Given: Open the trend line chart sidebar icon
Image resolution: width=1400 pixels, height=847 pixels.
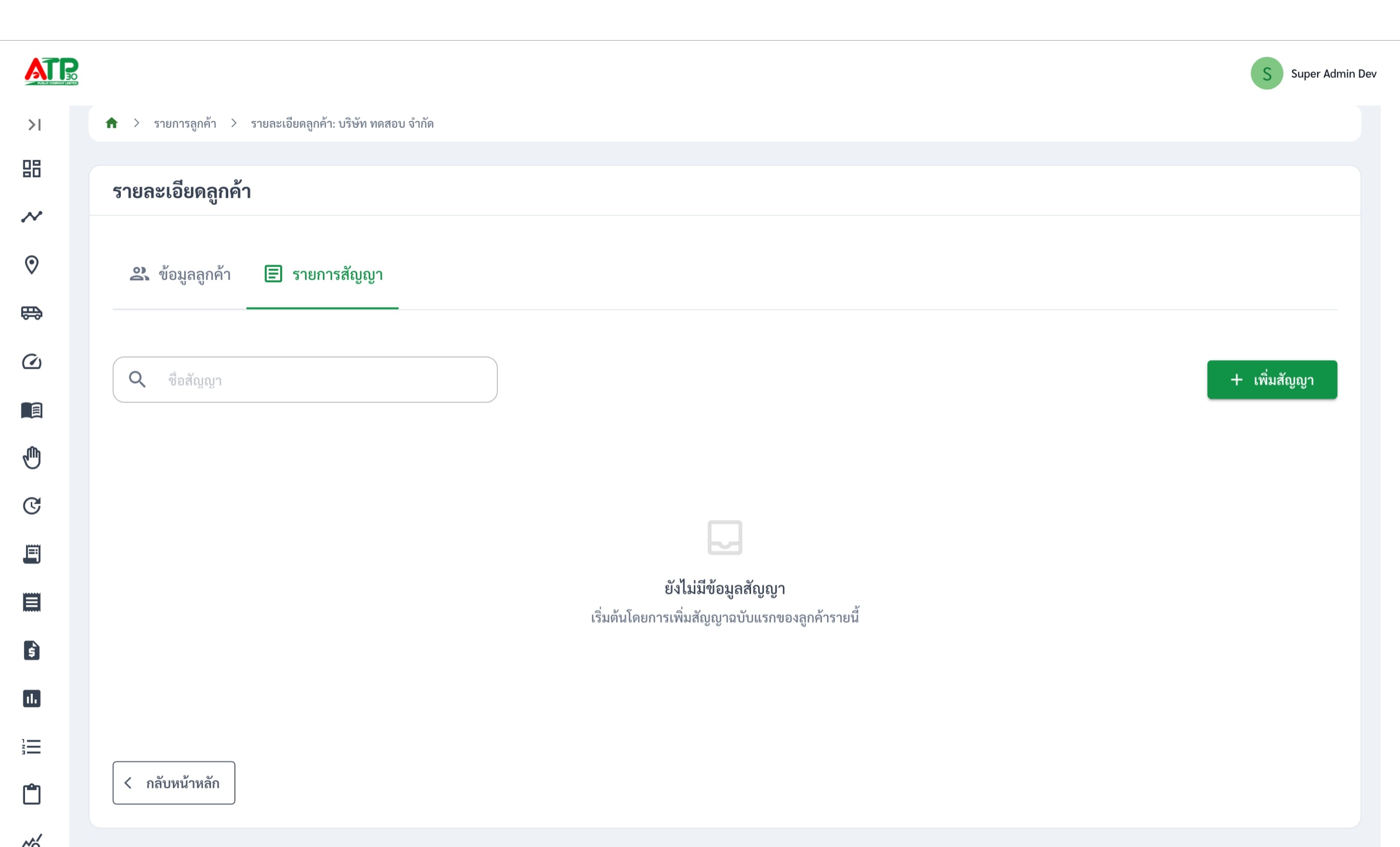Looking at the screenshot, I should pyautogui.click(x=32, y=217).
